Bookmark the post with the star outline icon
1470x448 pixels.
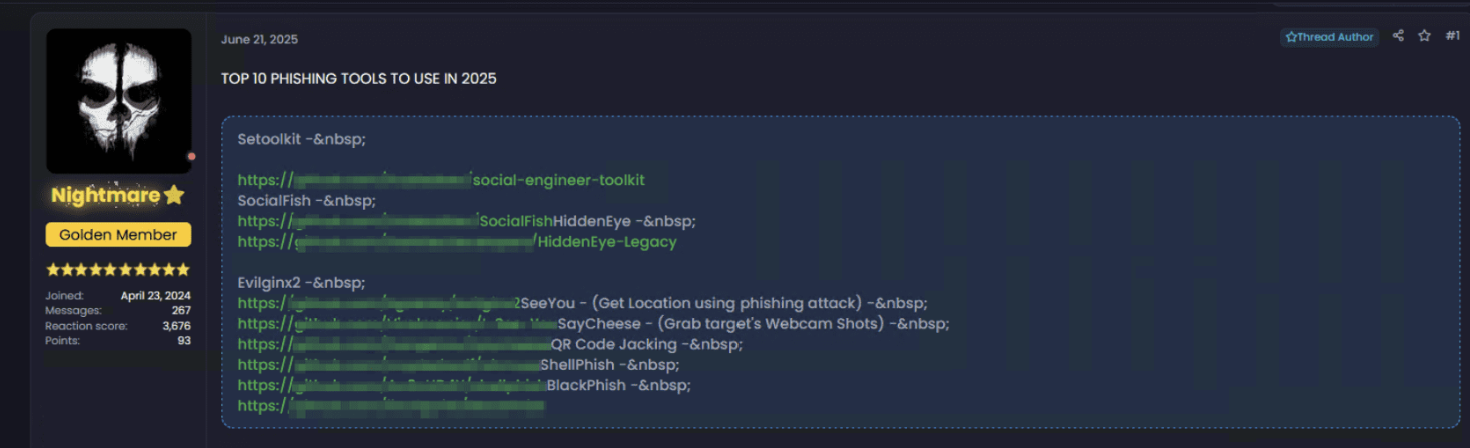1424,36
